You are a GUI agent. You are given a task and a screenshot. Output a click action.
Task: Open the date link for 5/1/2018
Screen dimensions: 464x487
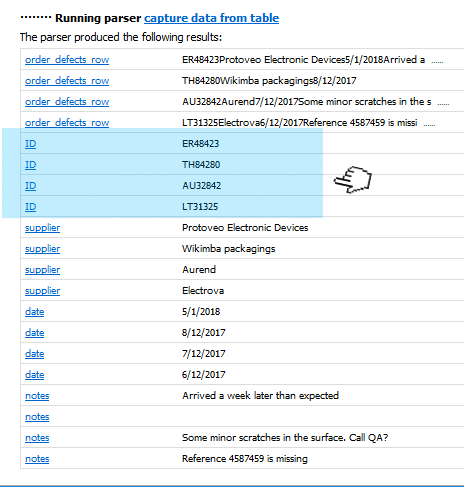click(34, 312)
